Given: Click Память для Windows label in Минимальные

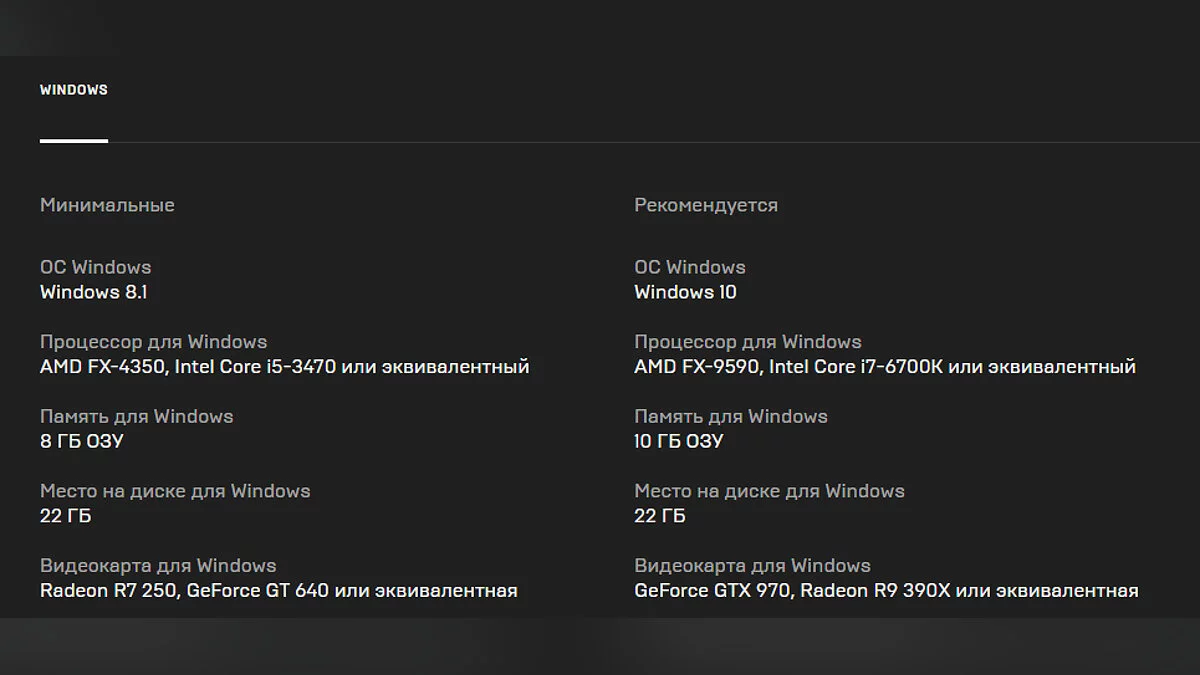Looking at the screenshot, I should pos(136,416).
